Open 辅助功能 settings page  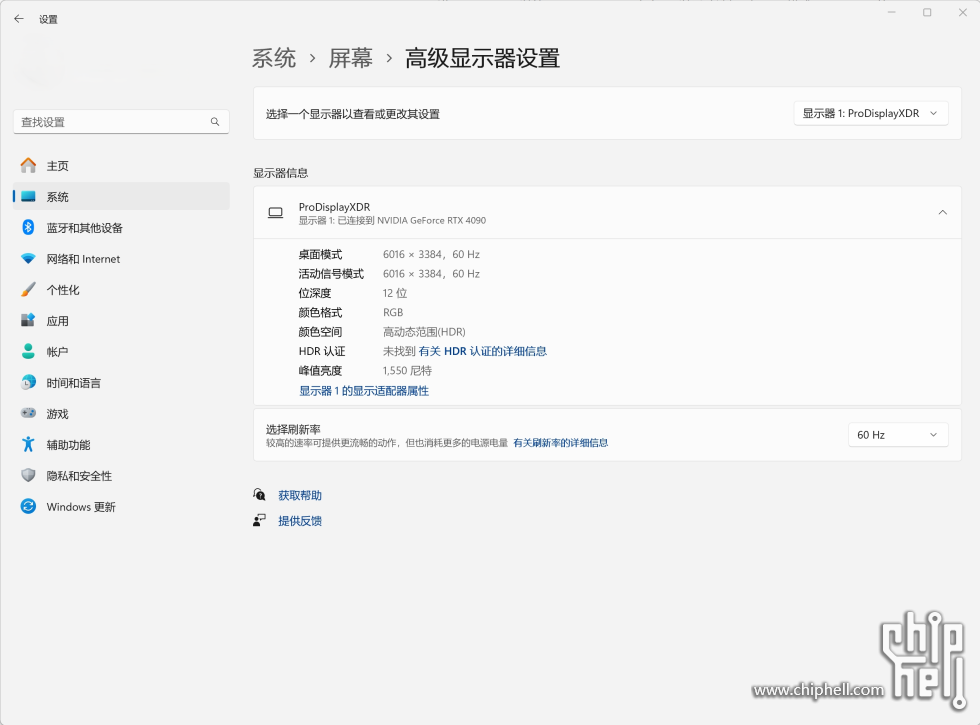point(121,444)
